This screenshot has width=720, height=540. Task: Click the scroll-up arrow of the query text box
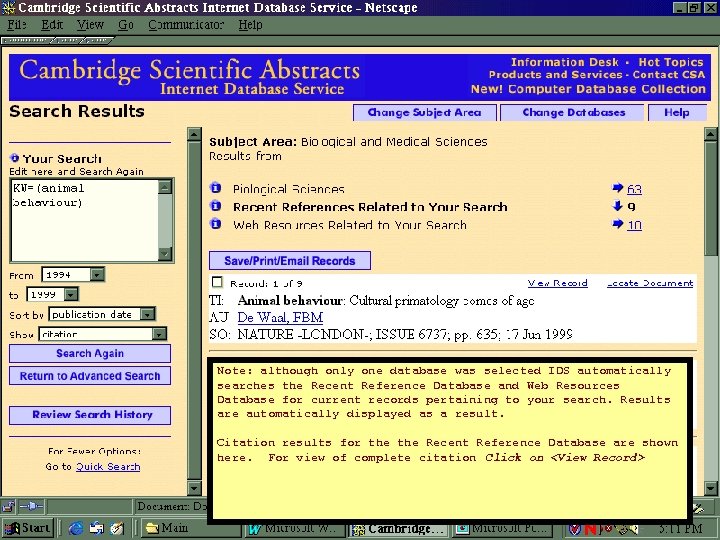[165, 186]
